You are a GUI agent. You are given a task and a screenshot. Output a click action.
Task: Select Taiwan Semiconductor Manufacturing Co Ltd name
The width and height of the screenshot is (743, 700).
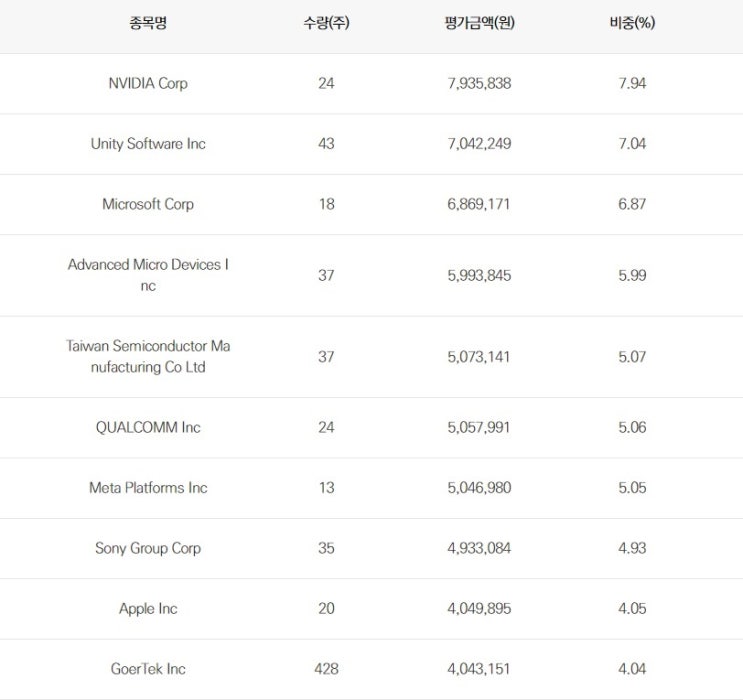148,356
